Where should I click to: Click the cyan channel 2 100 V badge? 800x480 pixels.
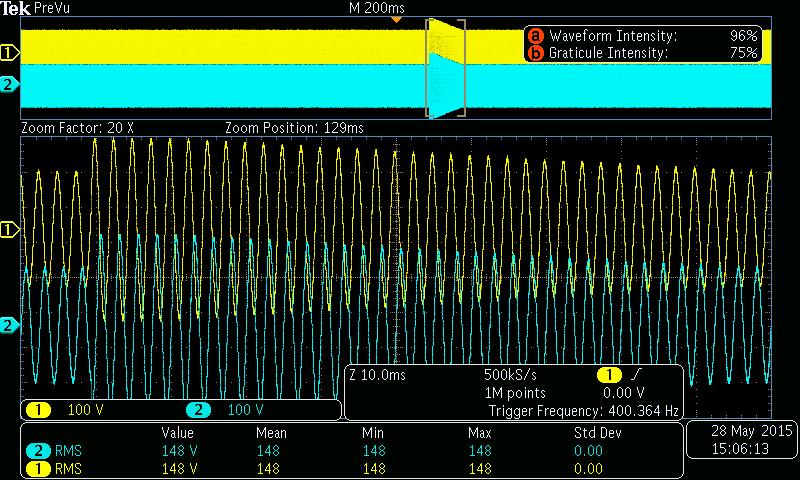[x=198, y=410]
